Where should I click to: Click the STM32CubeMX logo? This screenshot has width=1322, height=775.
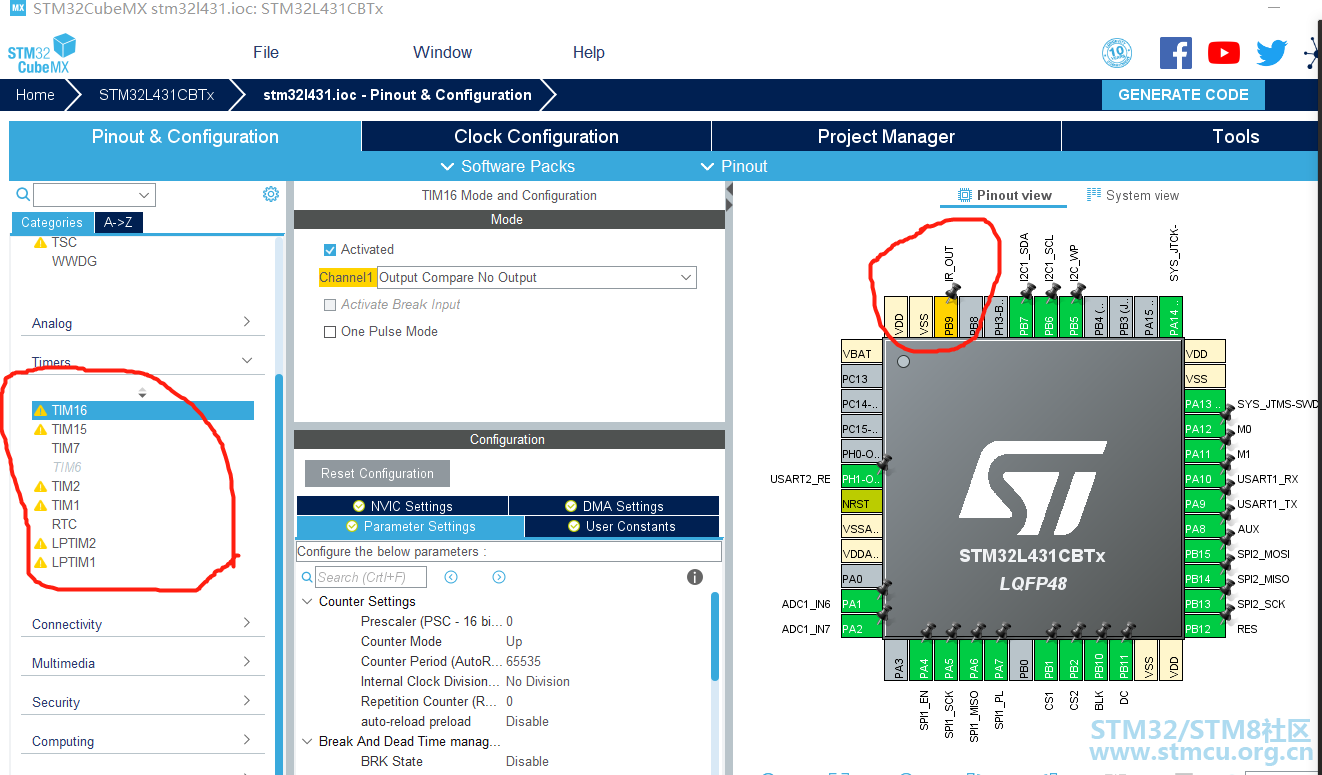click(42, 53)
